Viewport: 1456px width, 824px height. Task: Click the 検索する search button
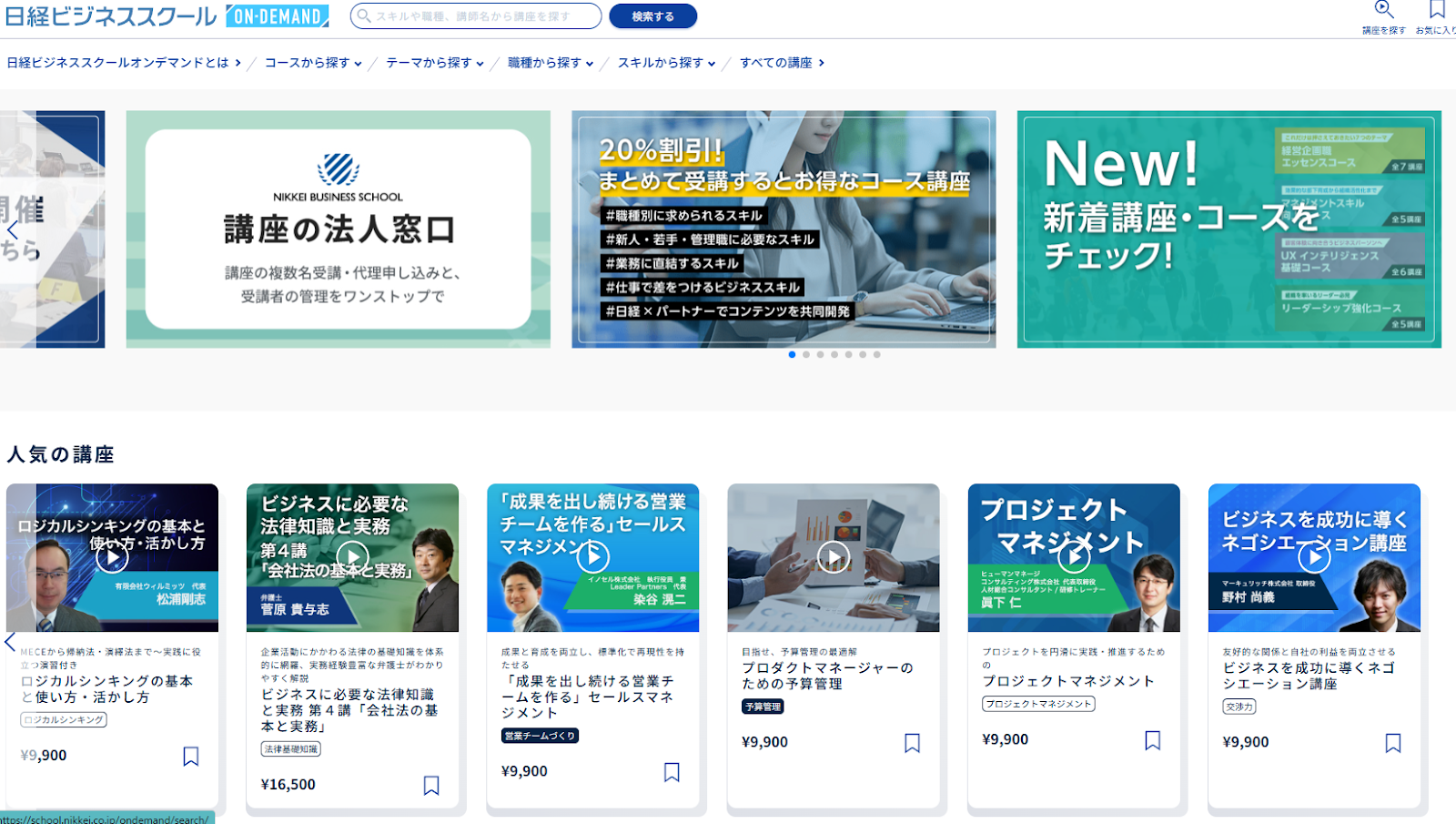[x=653, y=16]
